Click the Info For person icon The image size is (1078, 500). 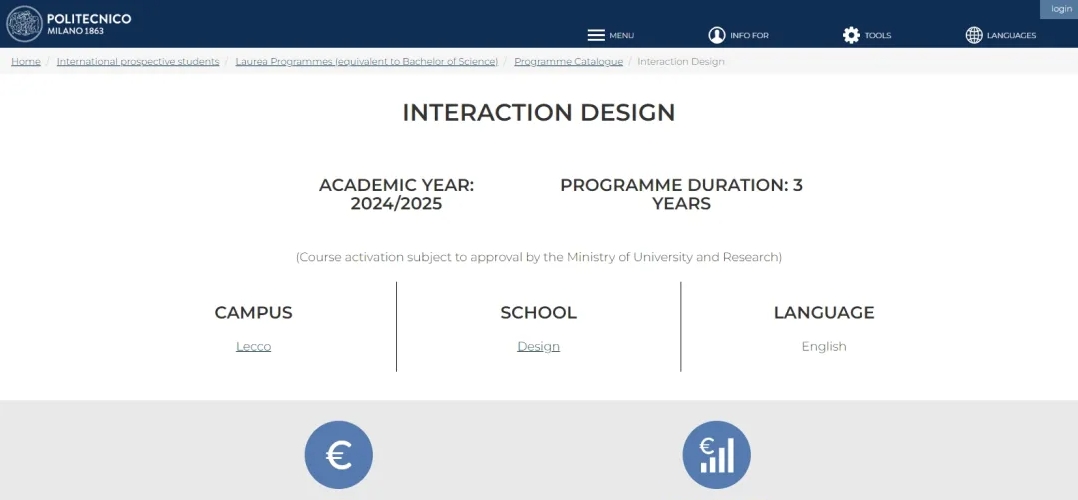[x=716, y=35]
